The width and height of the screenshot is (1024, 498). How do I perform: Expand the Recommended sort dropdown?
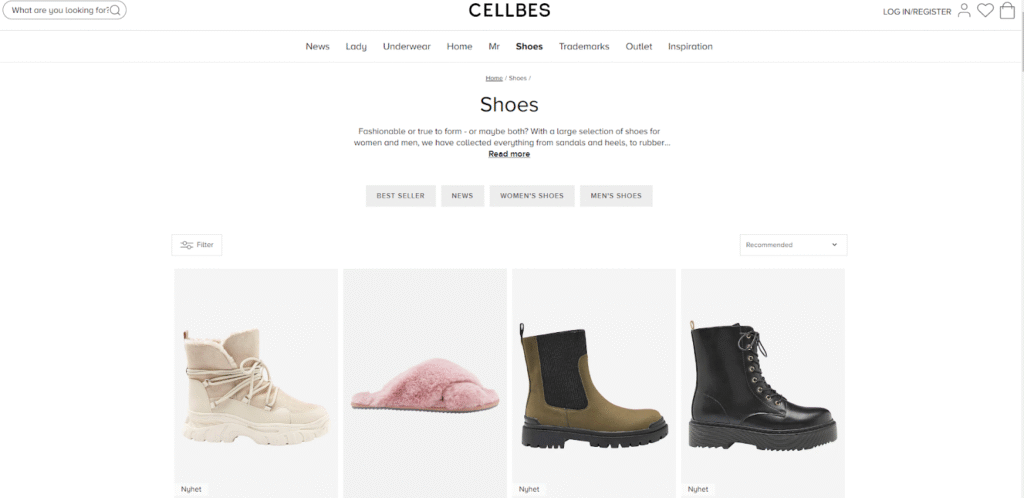(793, 245)
